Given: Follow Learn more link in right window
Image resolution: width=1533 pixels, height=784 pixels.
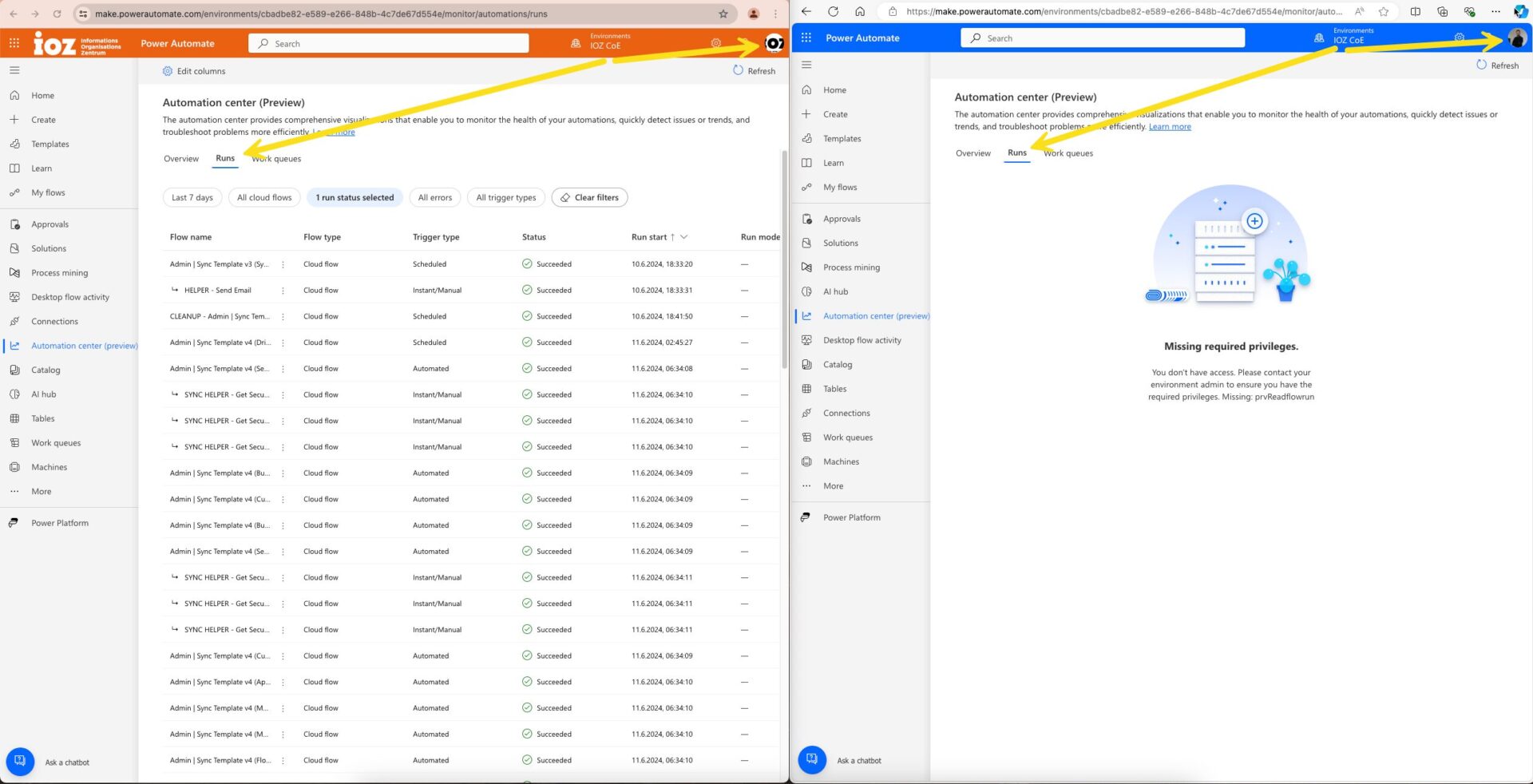Looking at the screenshot, I should point(1170,126).
